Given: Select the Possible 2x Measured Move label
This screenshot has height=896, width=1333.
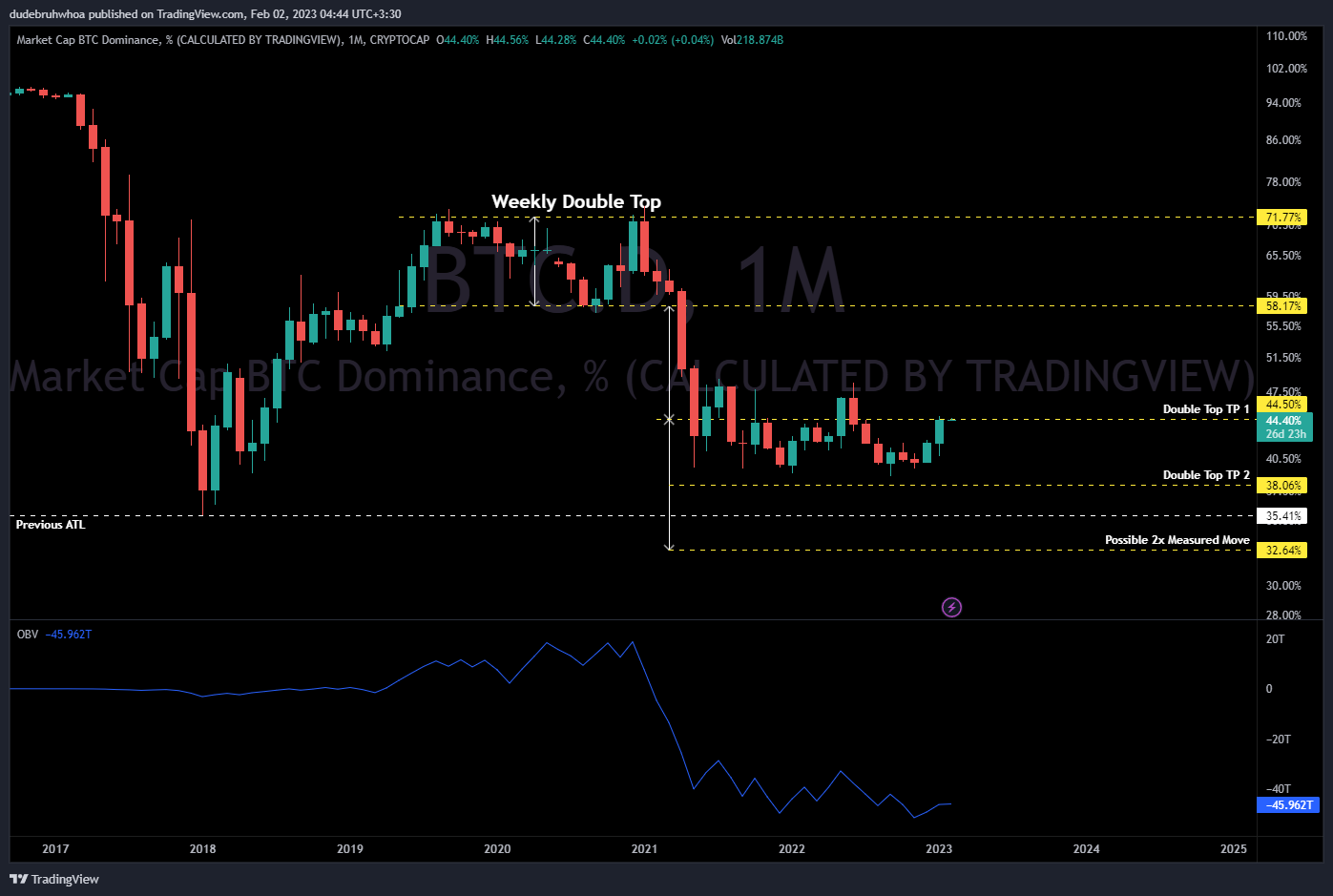Looking at the screenshot, I should pos(1177,540).
